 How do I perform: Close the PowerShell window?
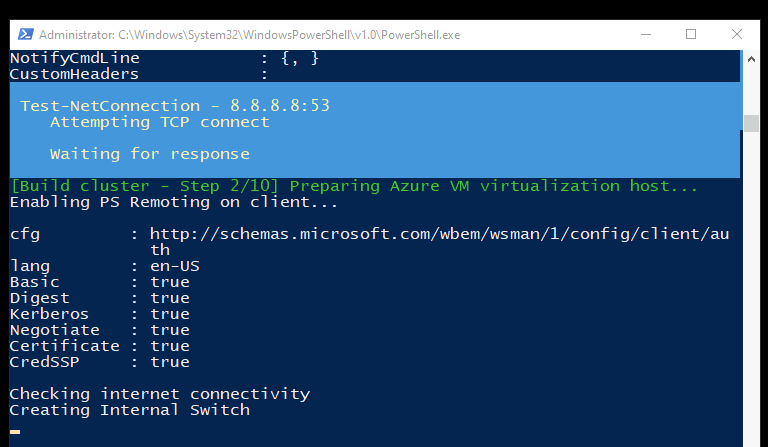tap(736, 34)
